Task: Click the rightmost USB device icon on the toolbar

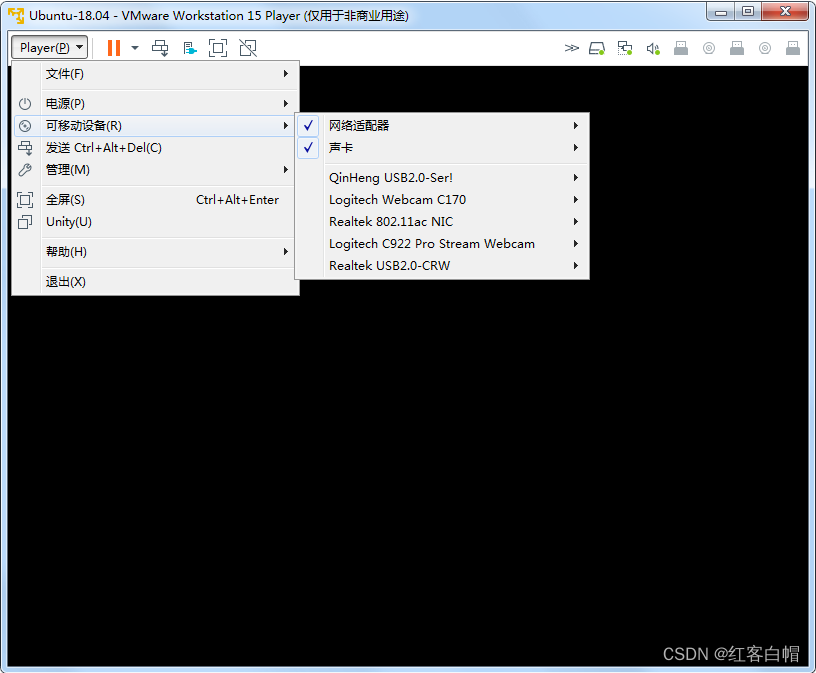Action: 793,48
